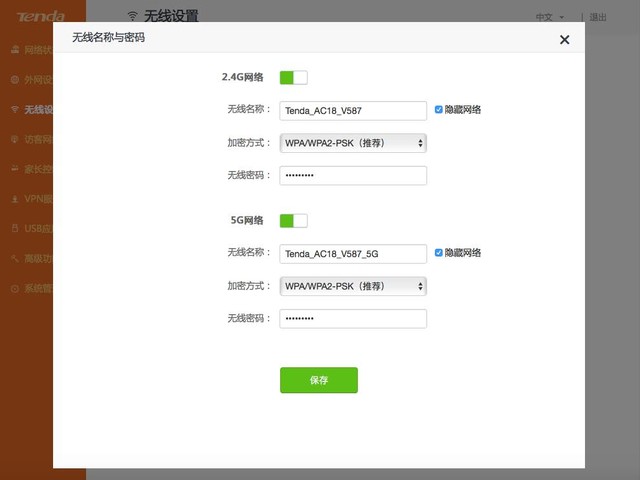This screenshot has width=640, height=480.
Task: Open internet settings globe icon
Action: point(14,79)
